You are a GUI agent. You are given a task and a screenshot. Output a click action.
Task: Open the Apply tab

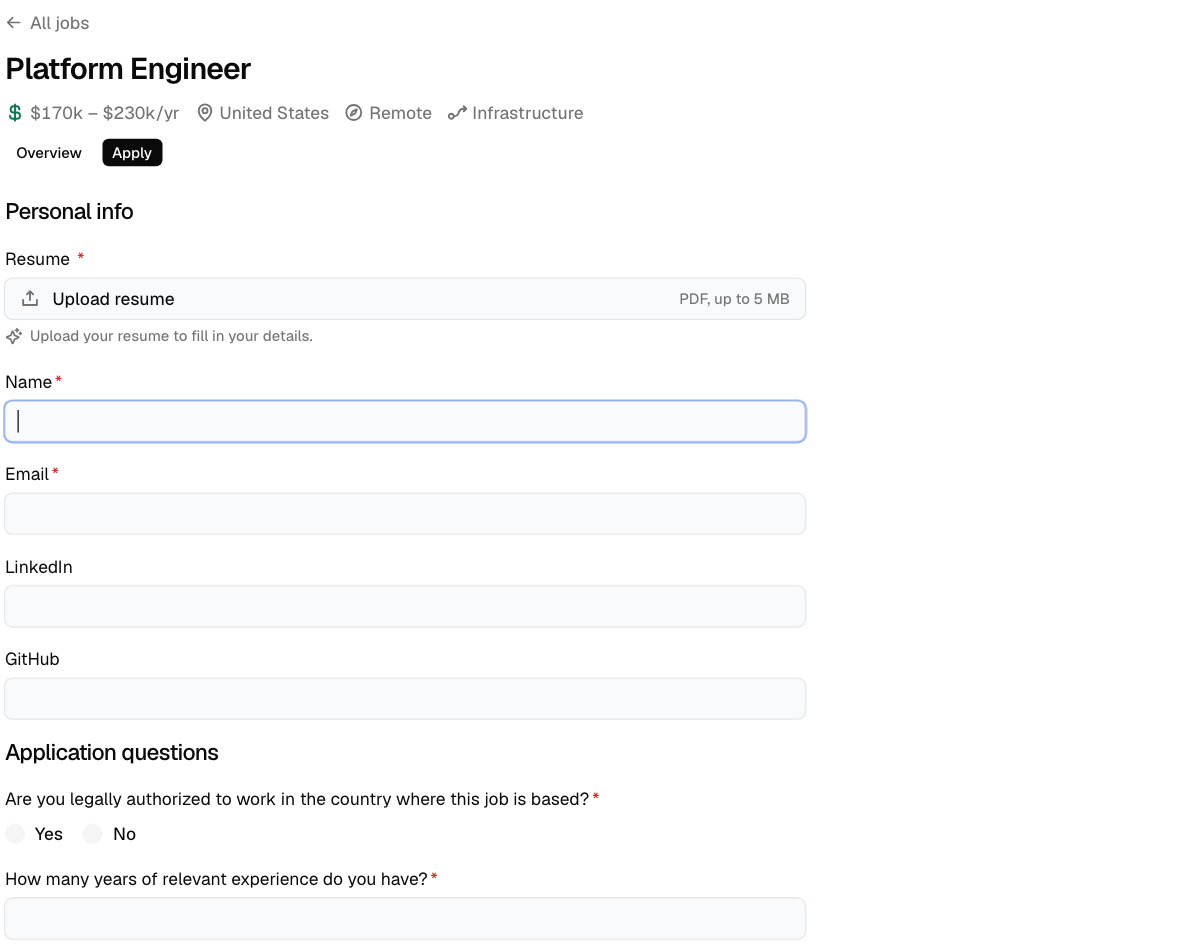pyautogui.click(x=132, y=153)
